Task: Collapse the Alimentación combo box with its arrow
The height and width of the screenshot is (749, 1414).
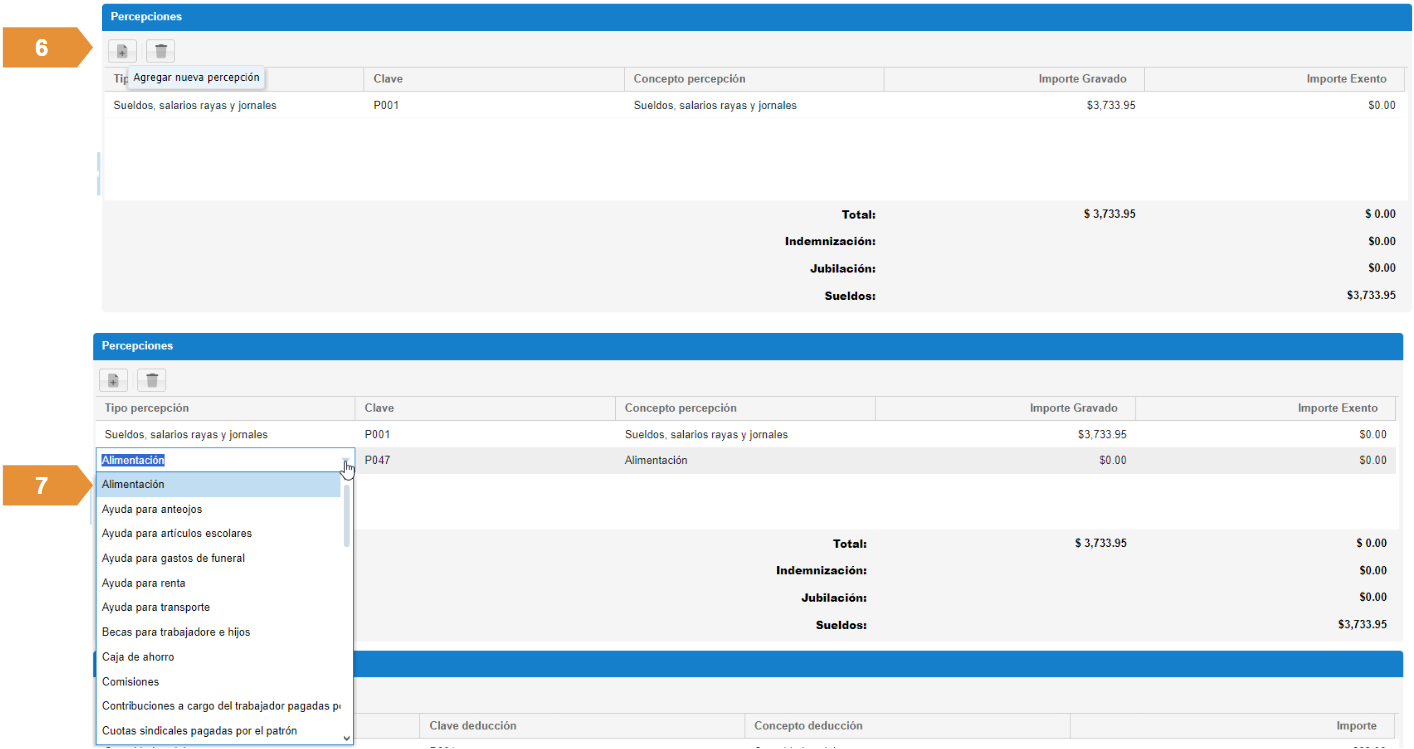Action: click(x=345, y=461)
